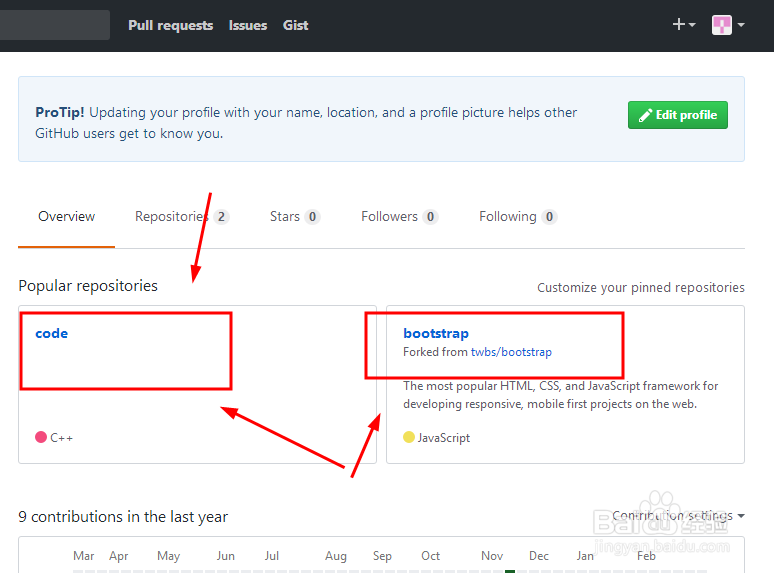774x573 pixels.
Task: Click the pink user avatar icon
Action: (722, 25)
